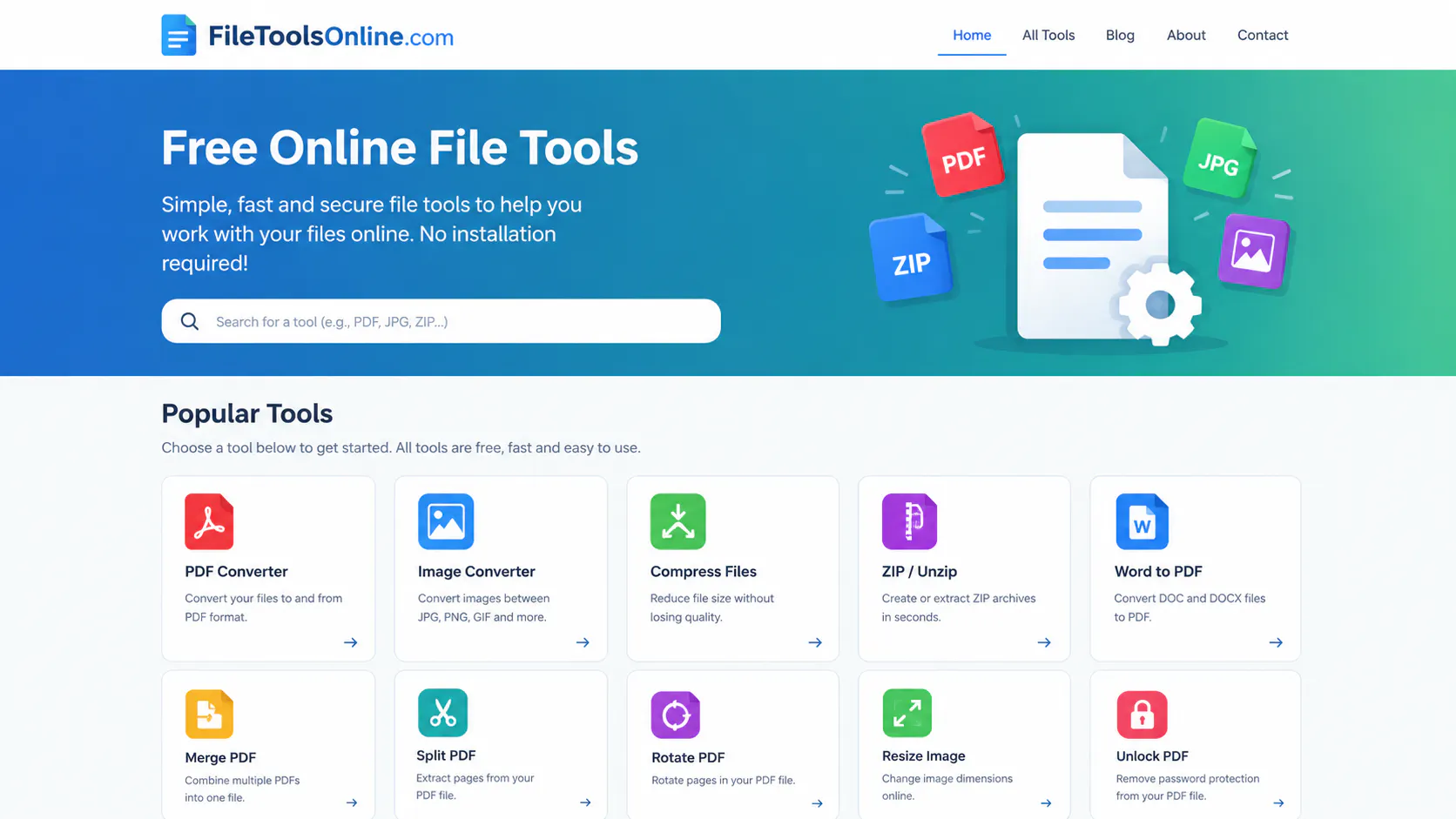Click the FileToolsOnline document logo icon
This screenshot has width=1456, height=819.
(179, 35)
